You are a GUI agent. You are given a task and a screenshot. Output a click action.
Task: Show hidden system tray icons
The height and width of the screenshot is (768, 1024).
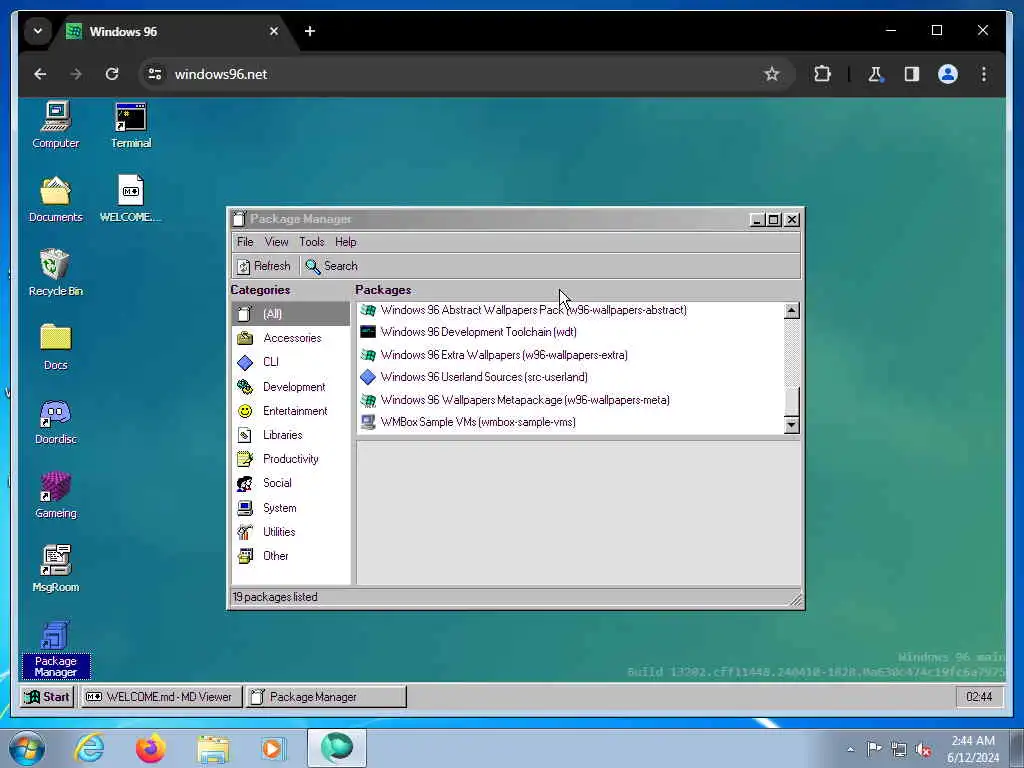pos(850,749)
